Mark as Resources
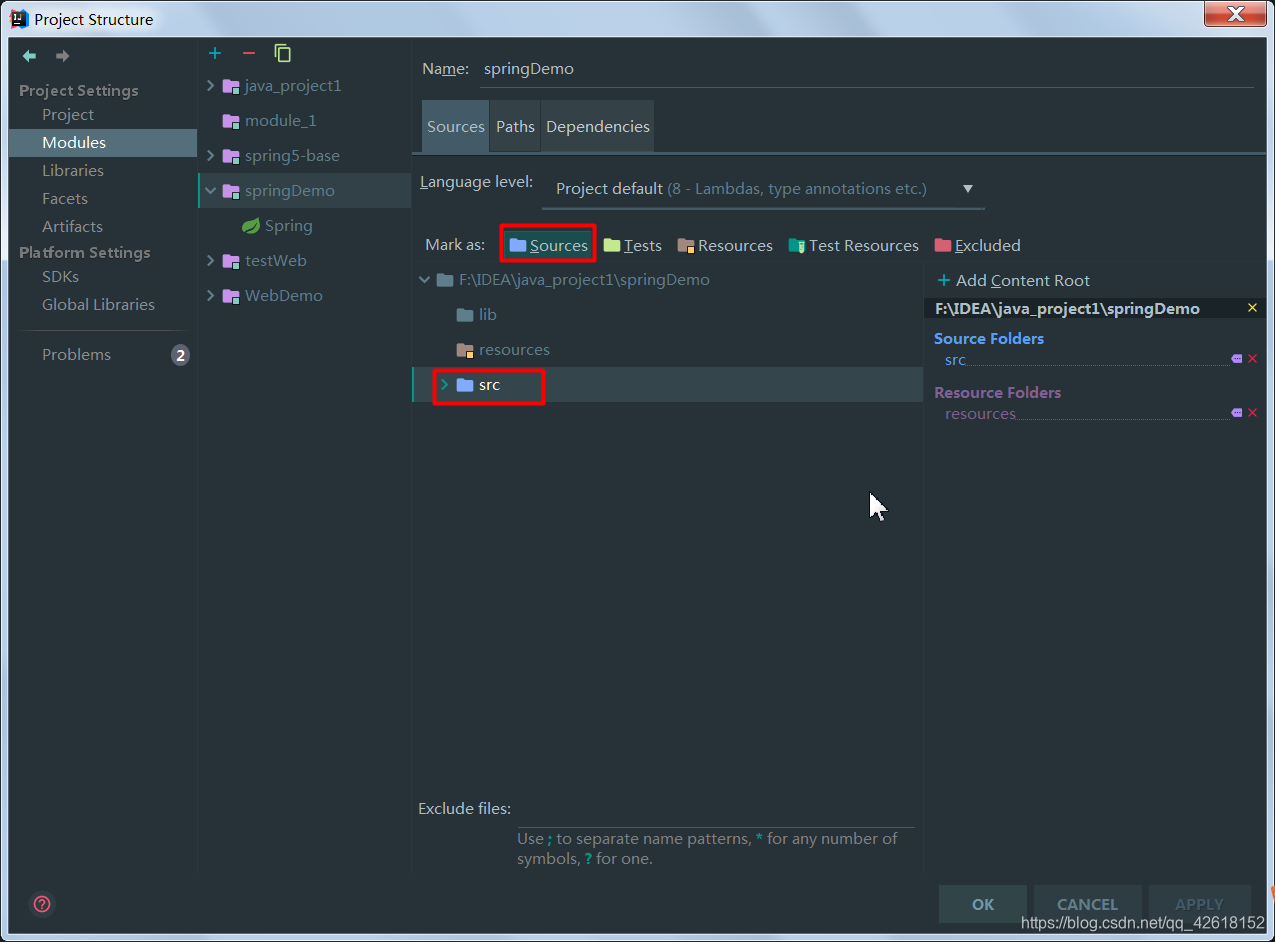Screen dimensions: 1275x942 pos(725,245)
